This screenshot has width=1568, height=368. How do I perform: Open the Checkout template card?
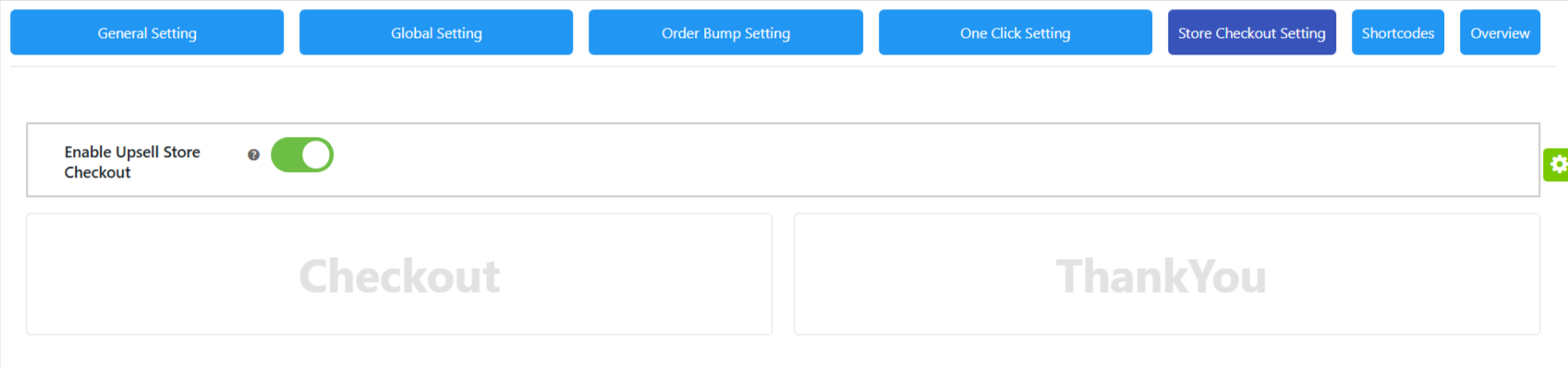(399, 275)
